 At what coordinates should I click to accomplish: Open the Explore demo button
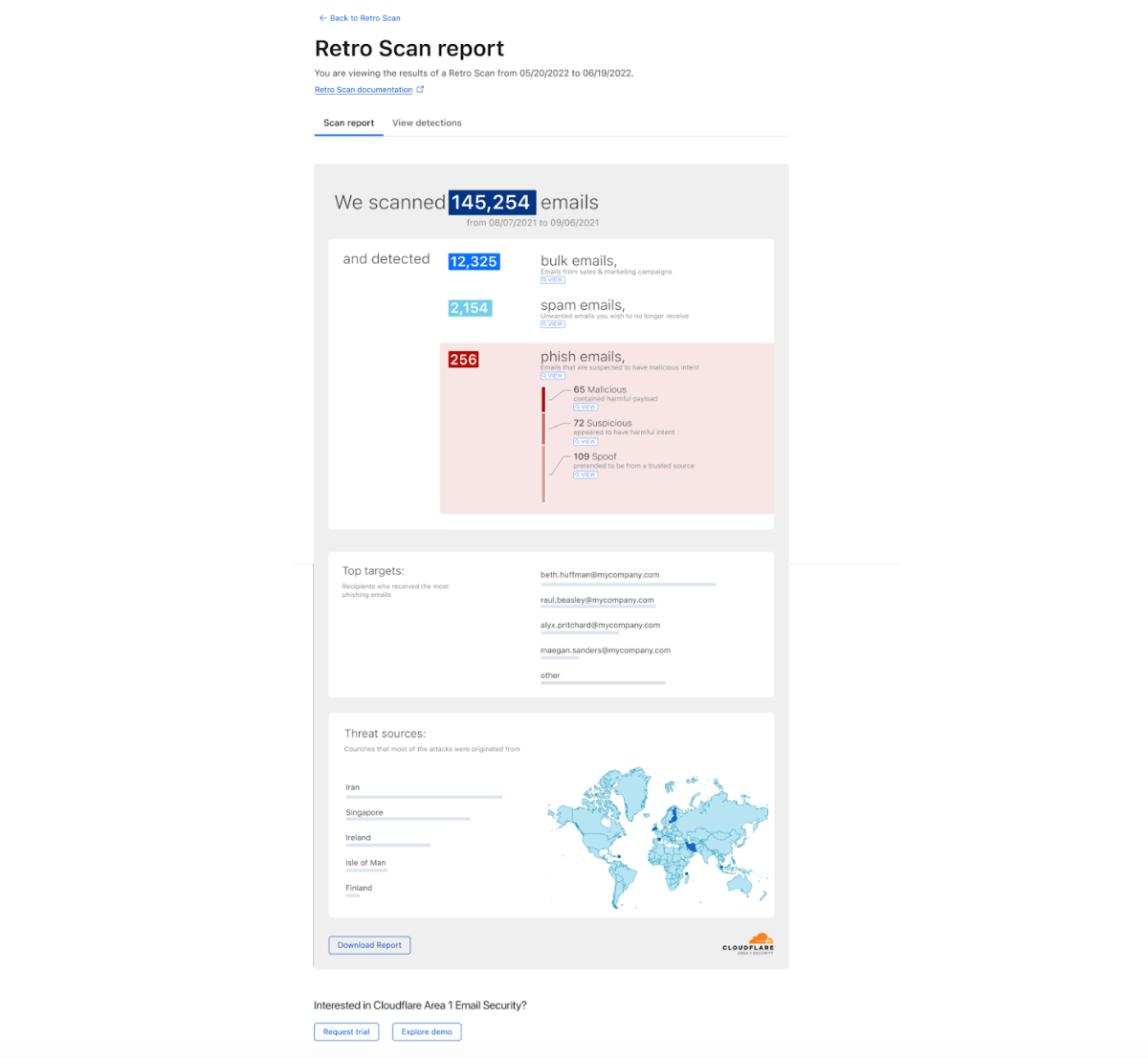pos(427,1032)
